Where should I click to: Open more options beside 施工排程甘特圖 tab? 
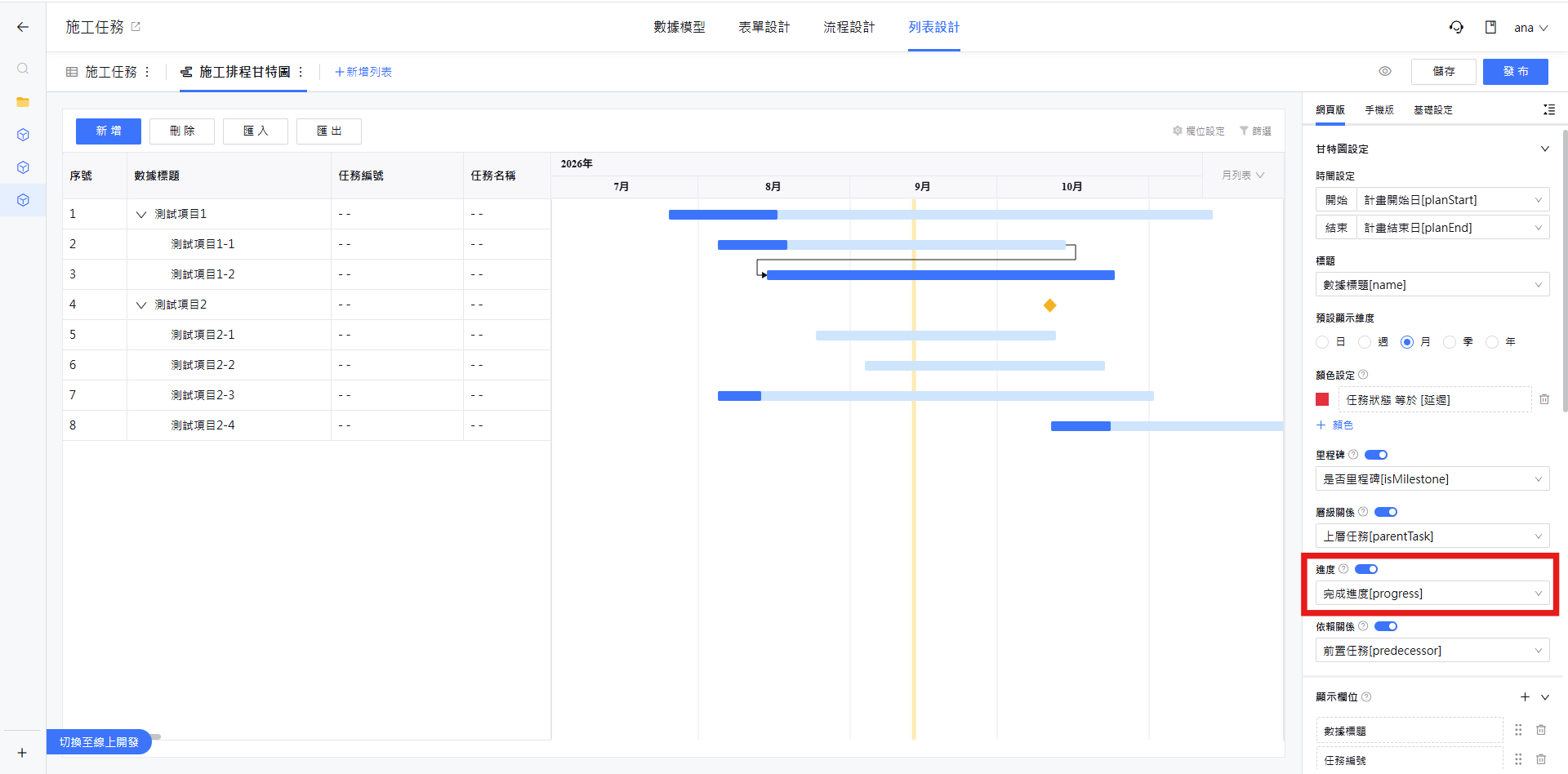[301, 72]
